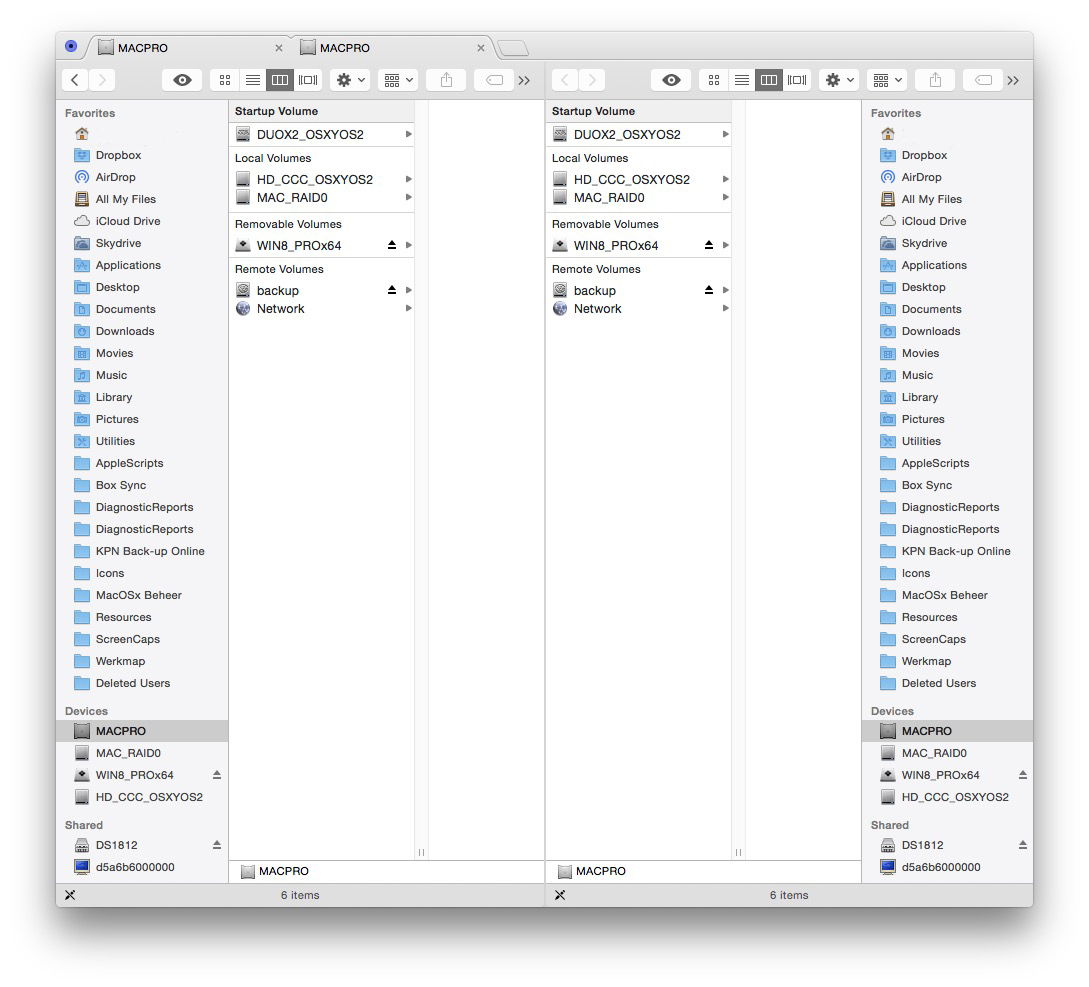Open Movies in left sidebar
Screen dimensions: 1089x987
pyautogui.click(x=142, y=353)
